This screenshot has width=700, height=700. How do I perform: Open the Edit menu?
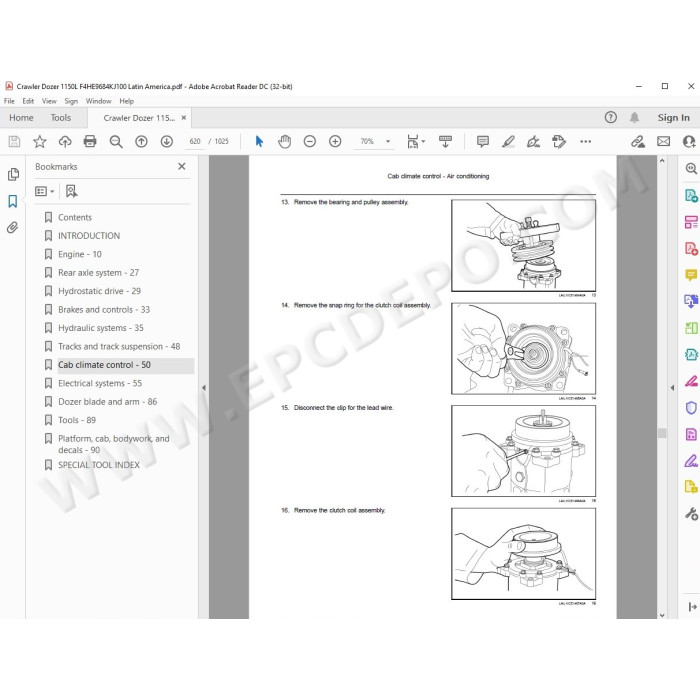(x=28, y=101)
